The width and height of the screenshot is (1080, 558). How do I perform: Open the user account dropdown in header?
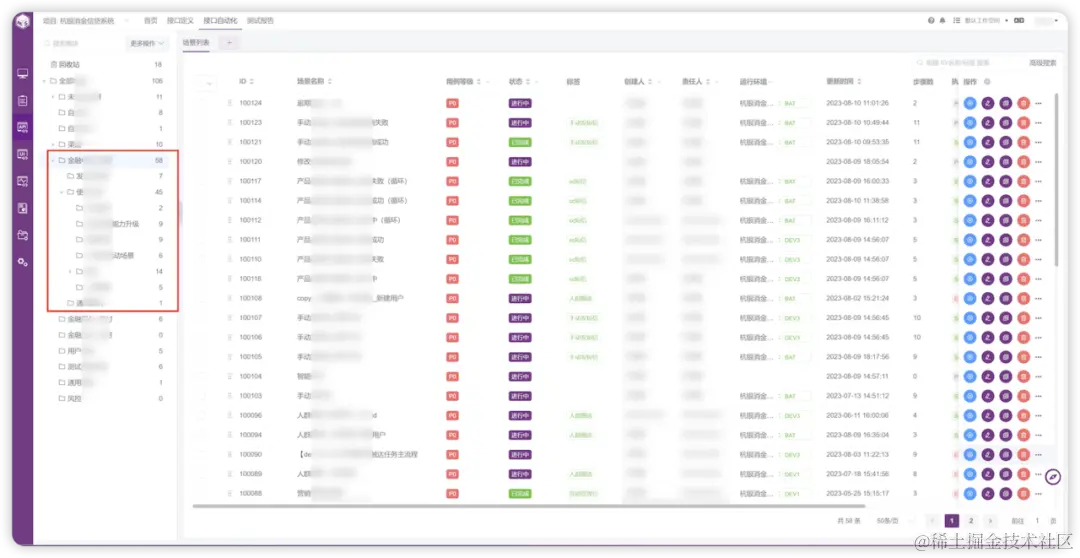[1047, 21]
